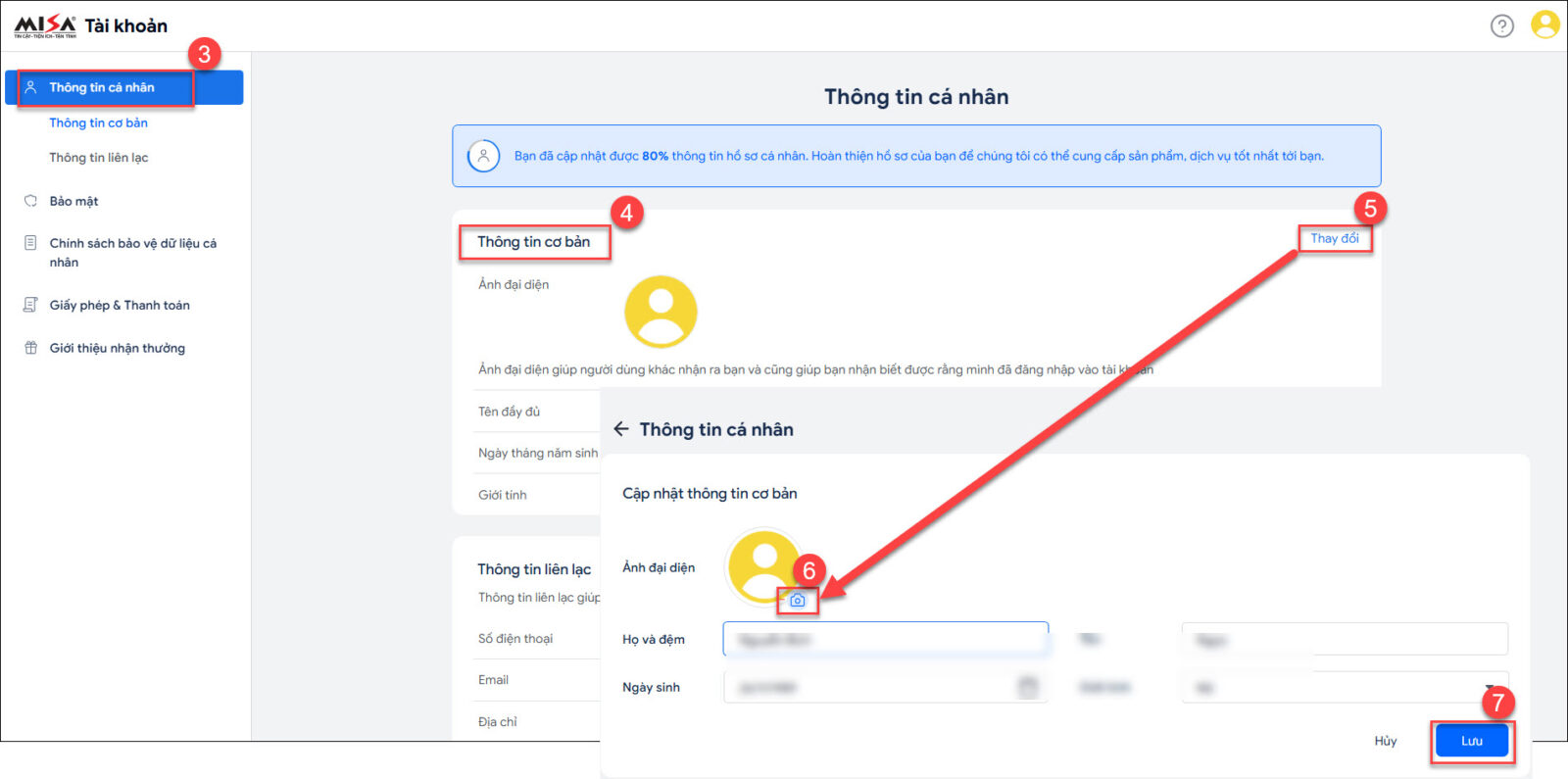Click the large yellow profile avatar

point(661,312)
